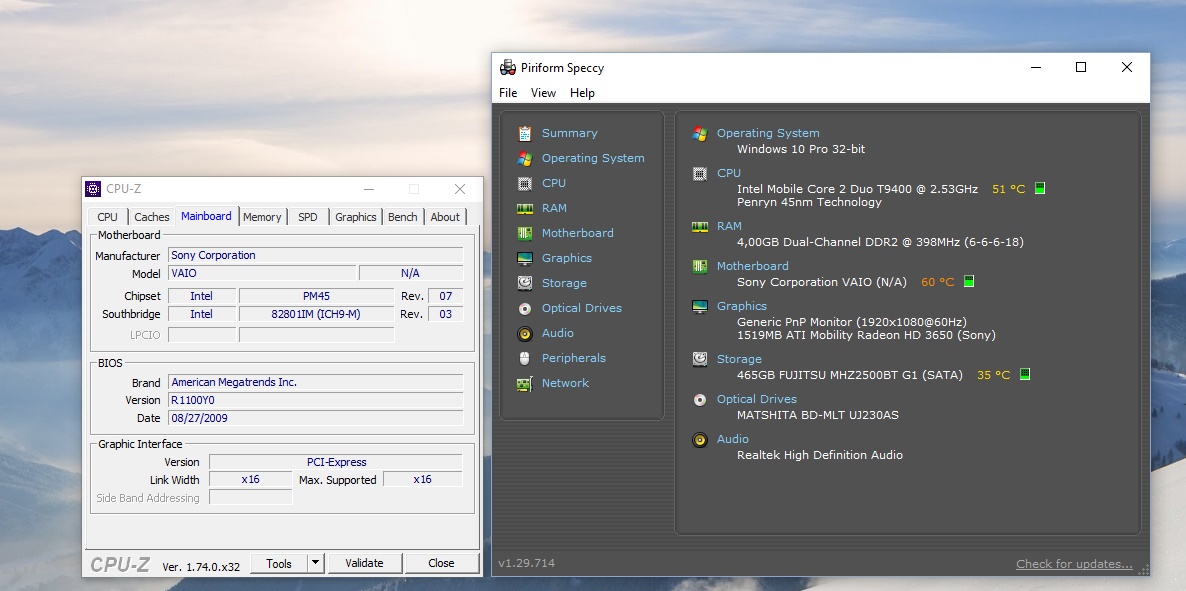Click the Peripherals mouse icon in sidebar

(525, 358)
